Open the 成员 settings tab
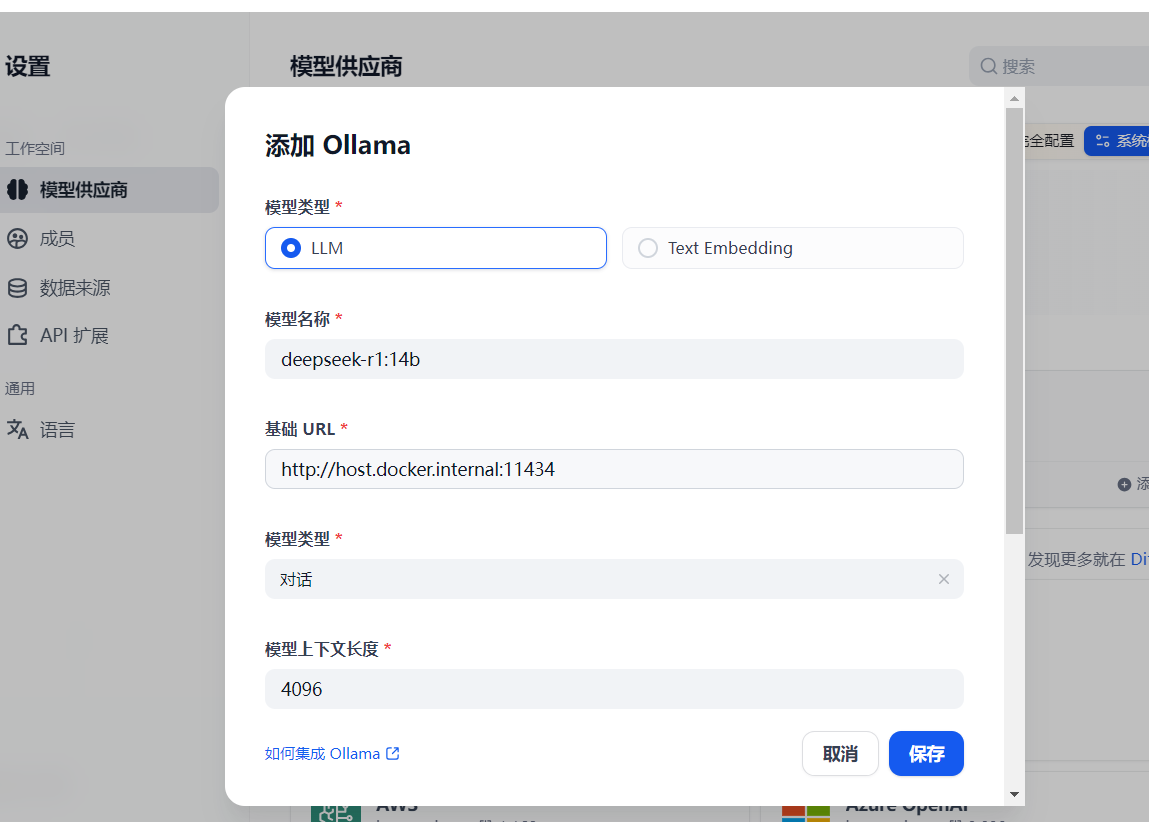 tap(57, 239)
